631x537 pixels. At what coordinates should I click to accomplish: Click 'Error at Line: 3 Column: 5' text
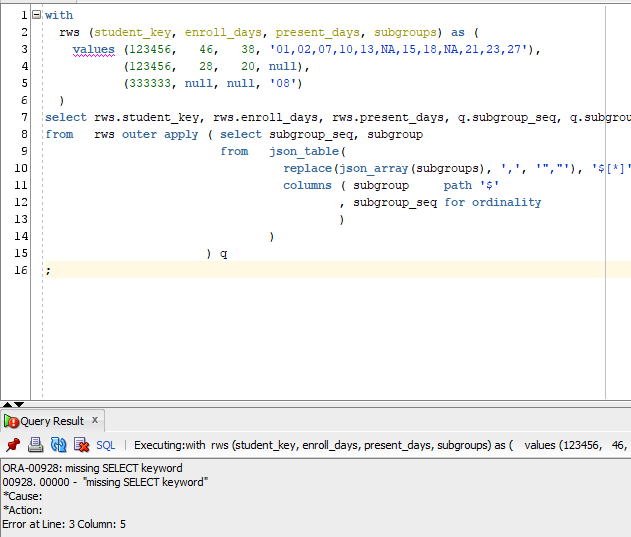click(x=64, y=524)
